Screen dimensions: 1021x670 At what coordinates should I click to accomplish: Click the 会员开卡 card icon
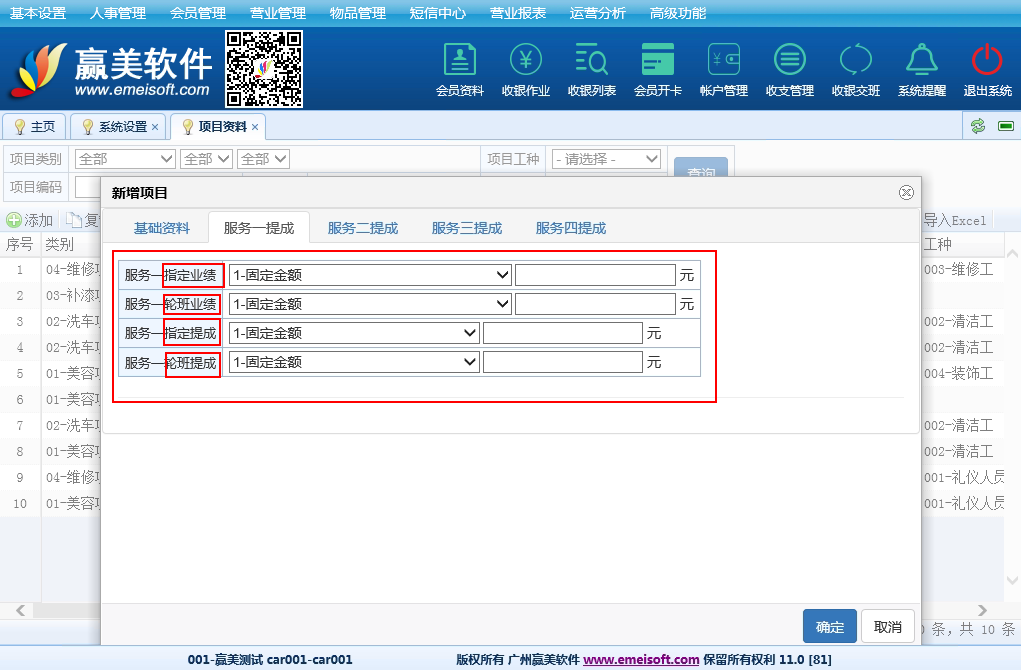coord(657,68)
